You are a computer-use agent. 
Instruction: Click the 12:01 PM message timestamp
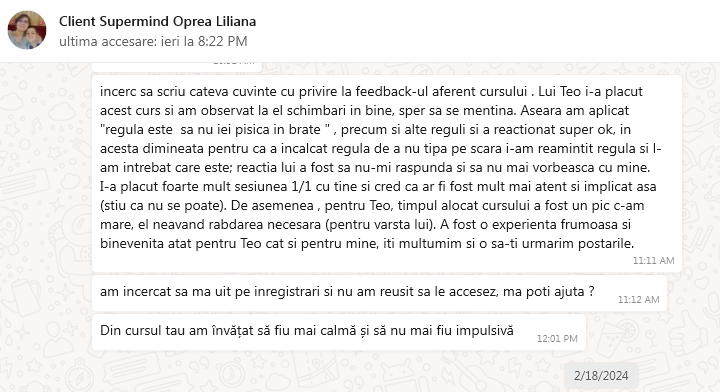tap(557, 339)
